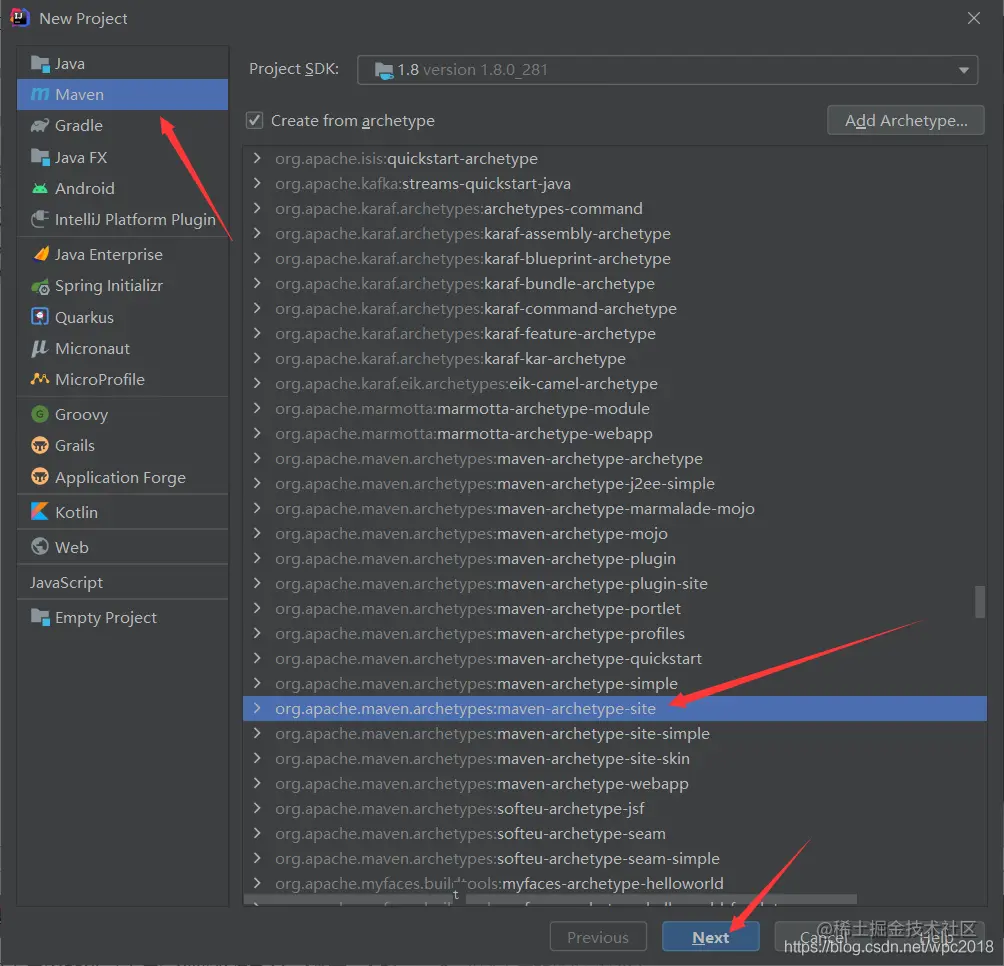This screenshot has width=1004, height=966.
Task: Click the IntelliJ Platform Plugin icon
Action: 40,220
